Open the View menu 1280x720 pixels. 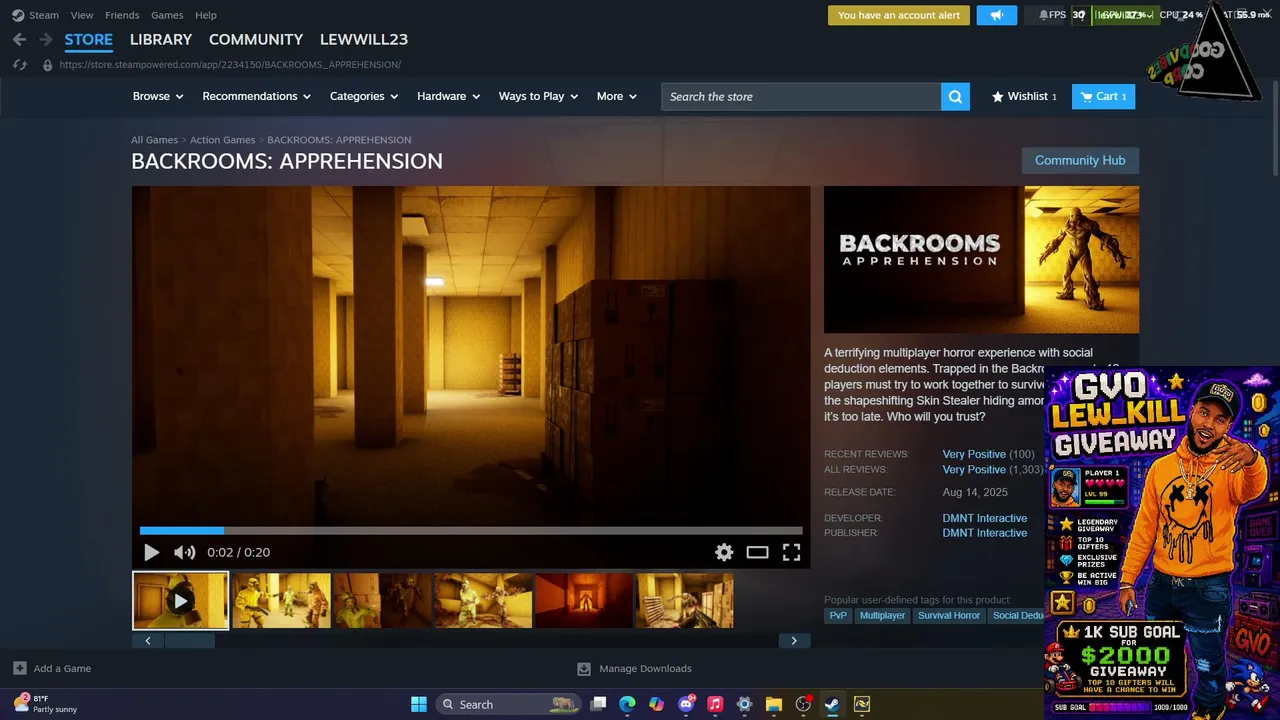tap(82, 15)
